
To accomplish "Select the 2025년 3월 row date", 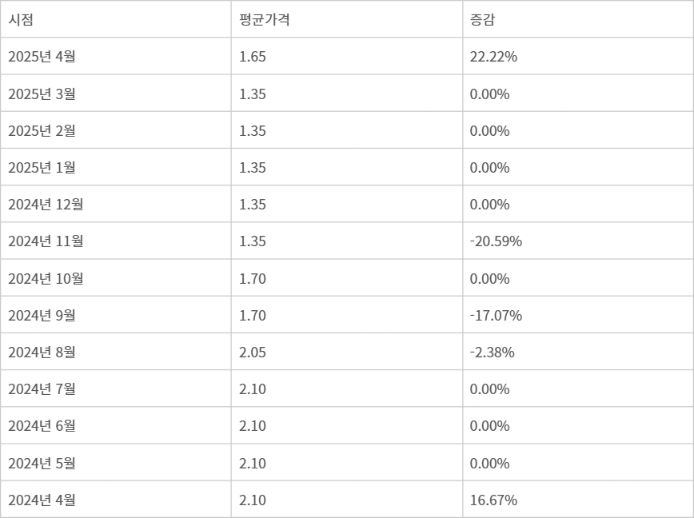I will [x=42, y=94].
